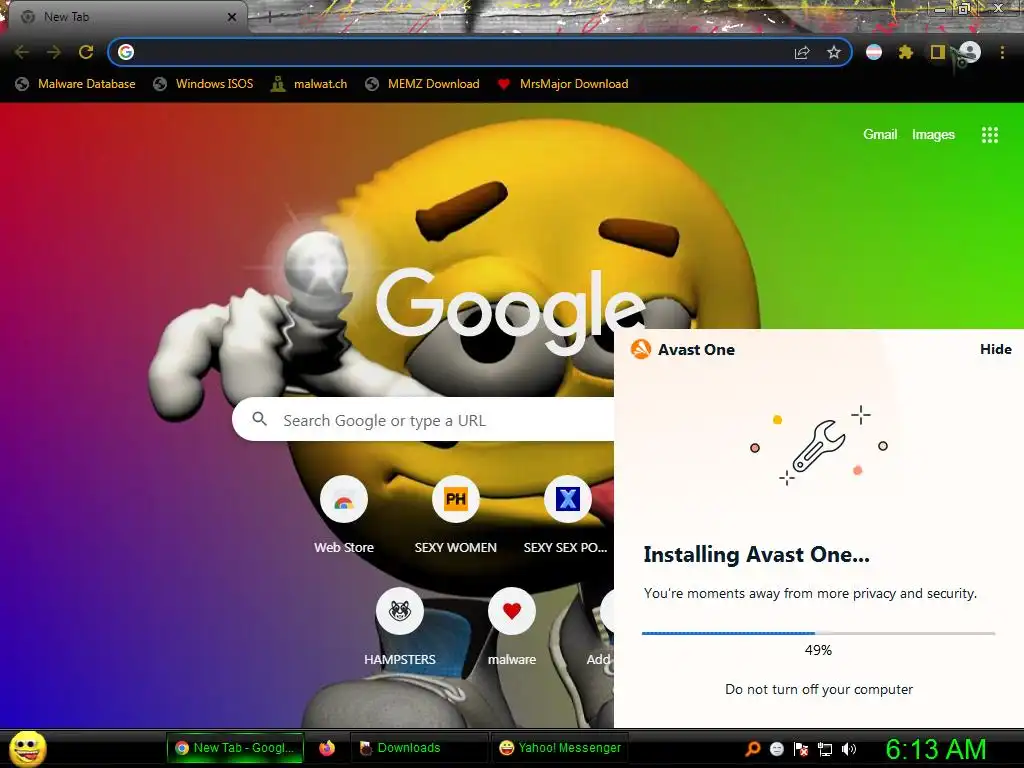Viewport: 1024px width, 768px height.
Task: Go to Gmail link
Action: point(880,135)
